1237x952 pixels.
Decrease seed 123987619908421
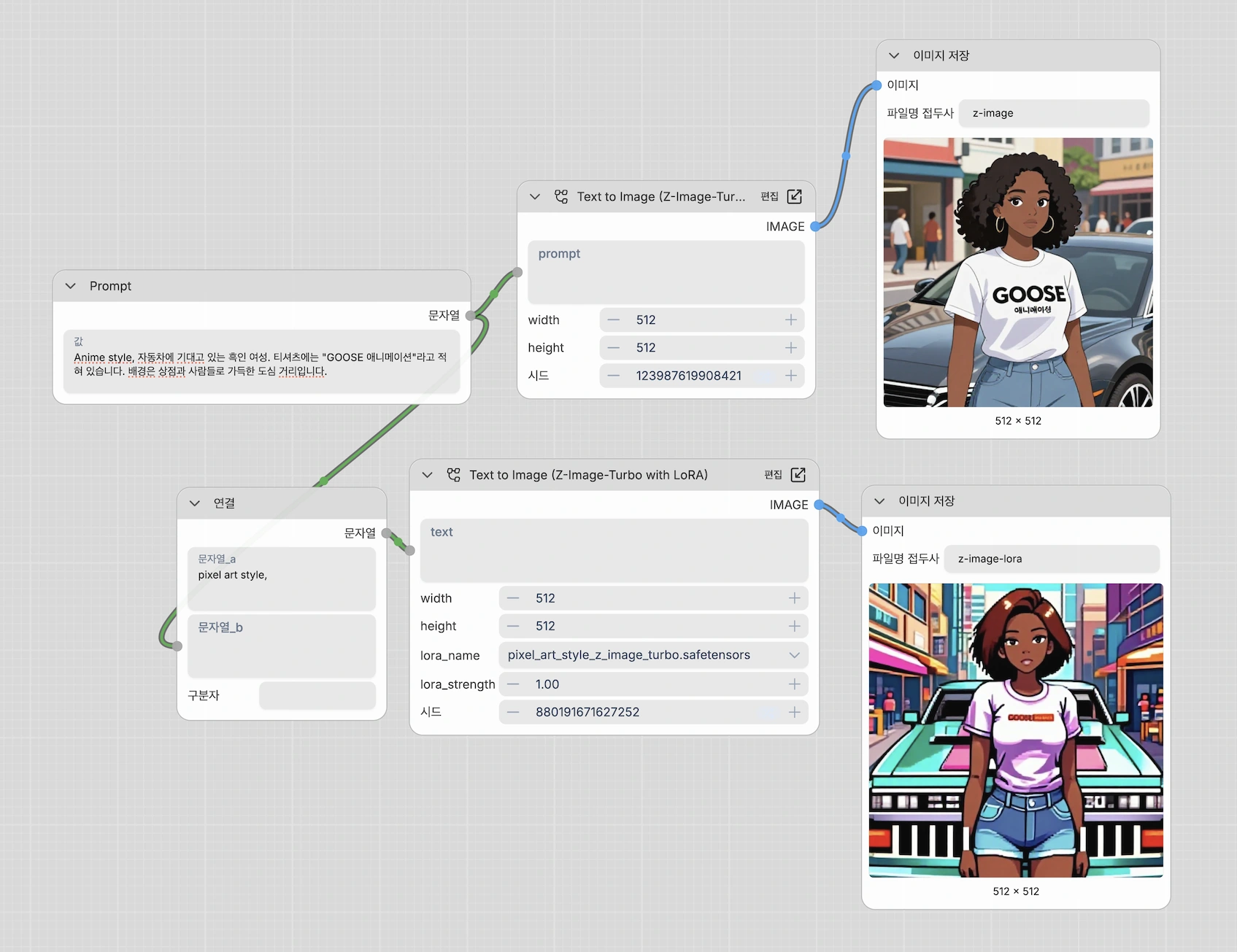click(x=614, y=376)
